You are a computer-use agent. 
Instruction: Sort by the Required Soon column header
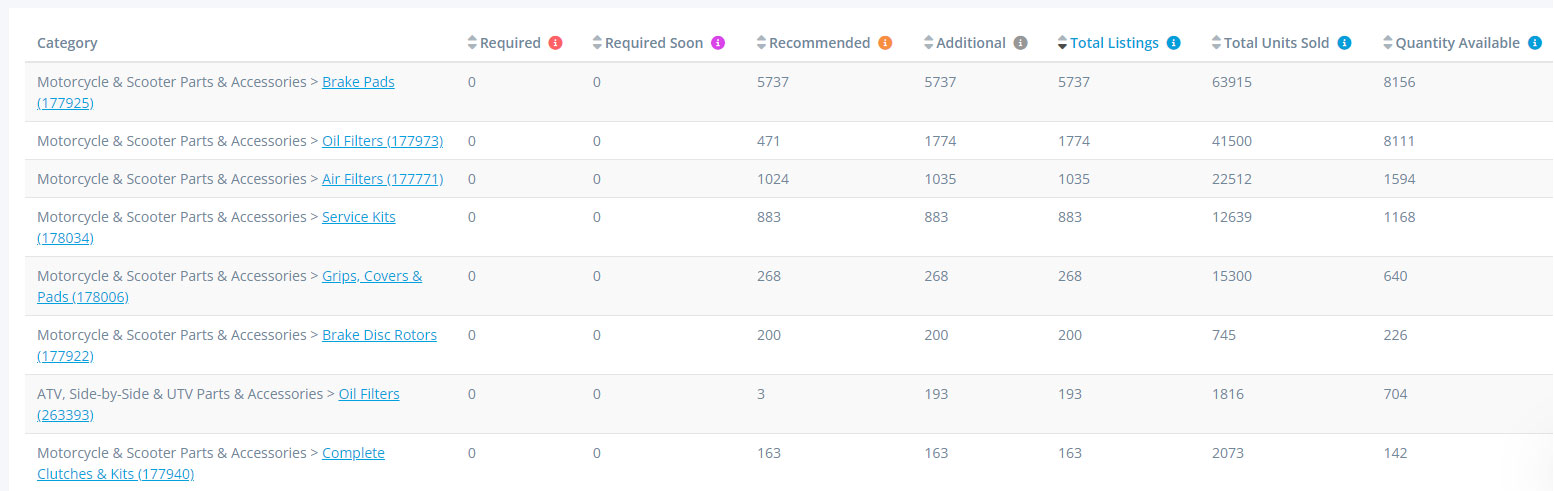click(651, 43)
